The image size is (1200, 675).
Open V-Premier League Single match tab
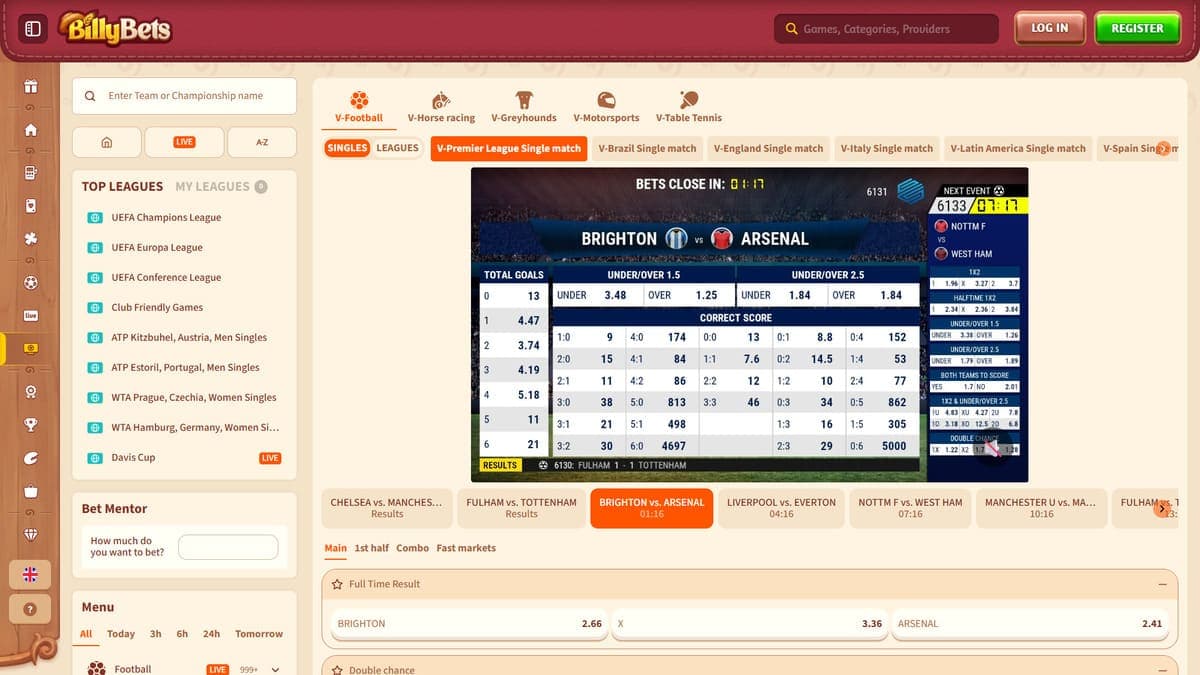coord(509,148)
